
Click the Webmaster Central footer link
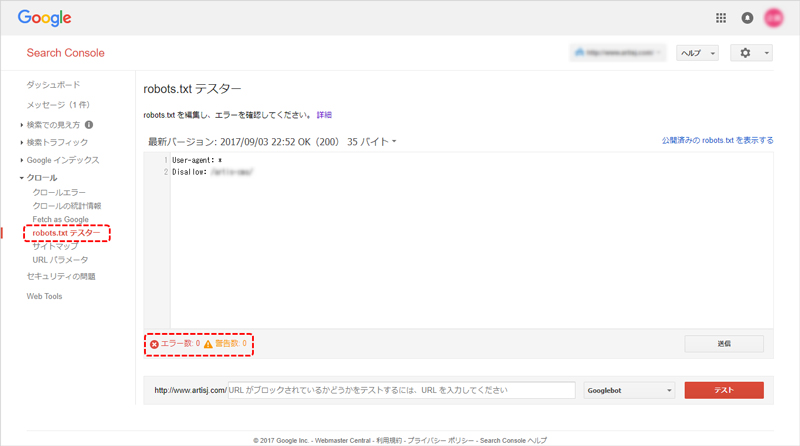[342, 440]
